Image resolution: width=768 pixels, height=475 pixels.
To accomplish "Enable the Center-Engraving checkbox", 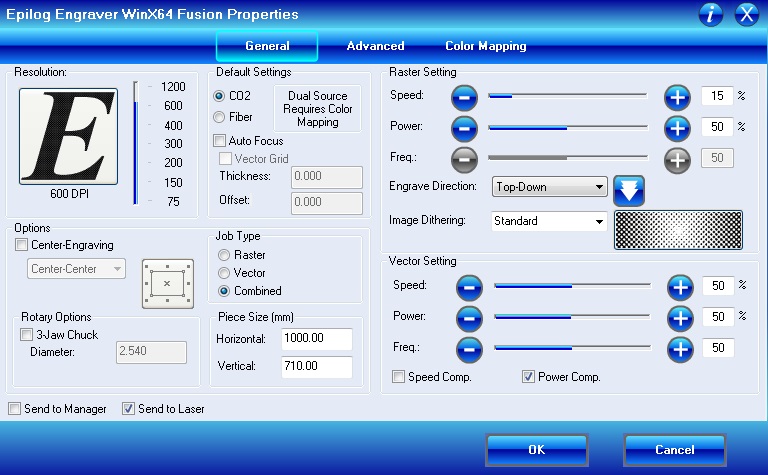I will pyautogui.click(x=22, y=245).
